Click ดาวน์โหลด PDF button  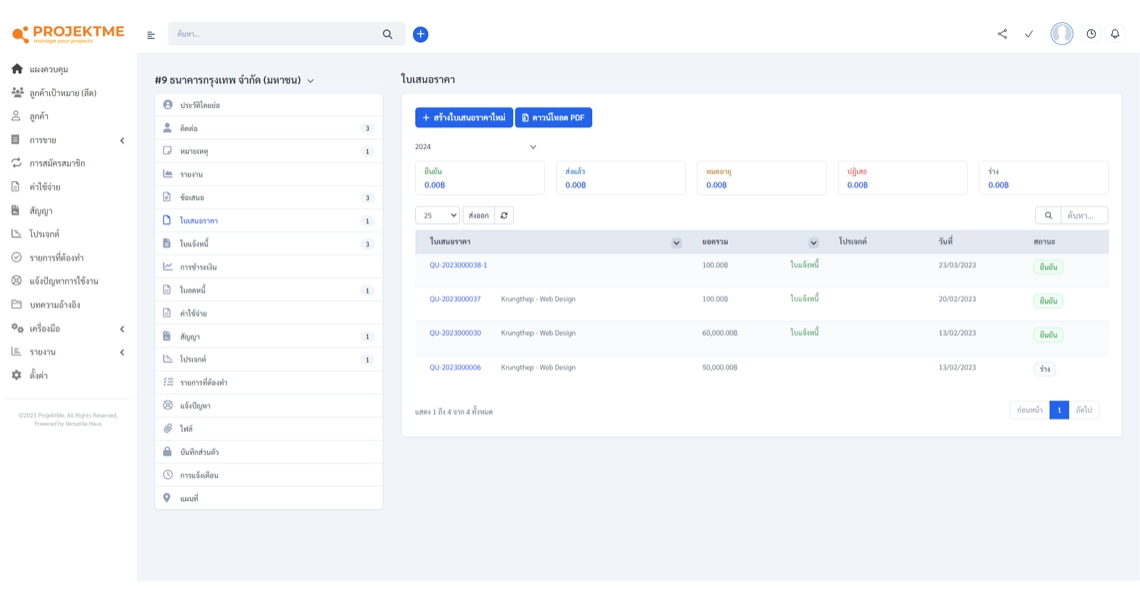point(553,118)
